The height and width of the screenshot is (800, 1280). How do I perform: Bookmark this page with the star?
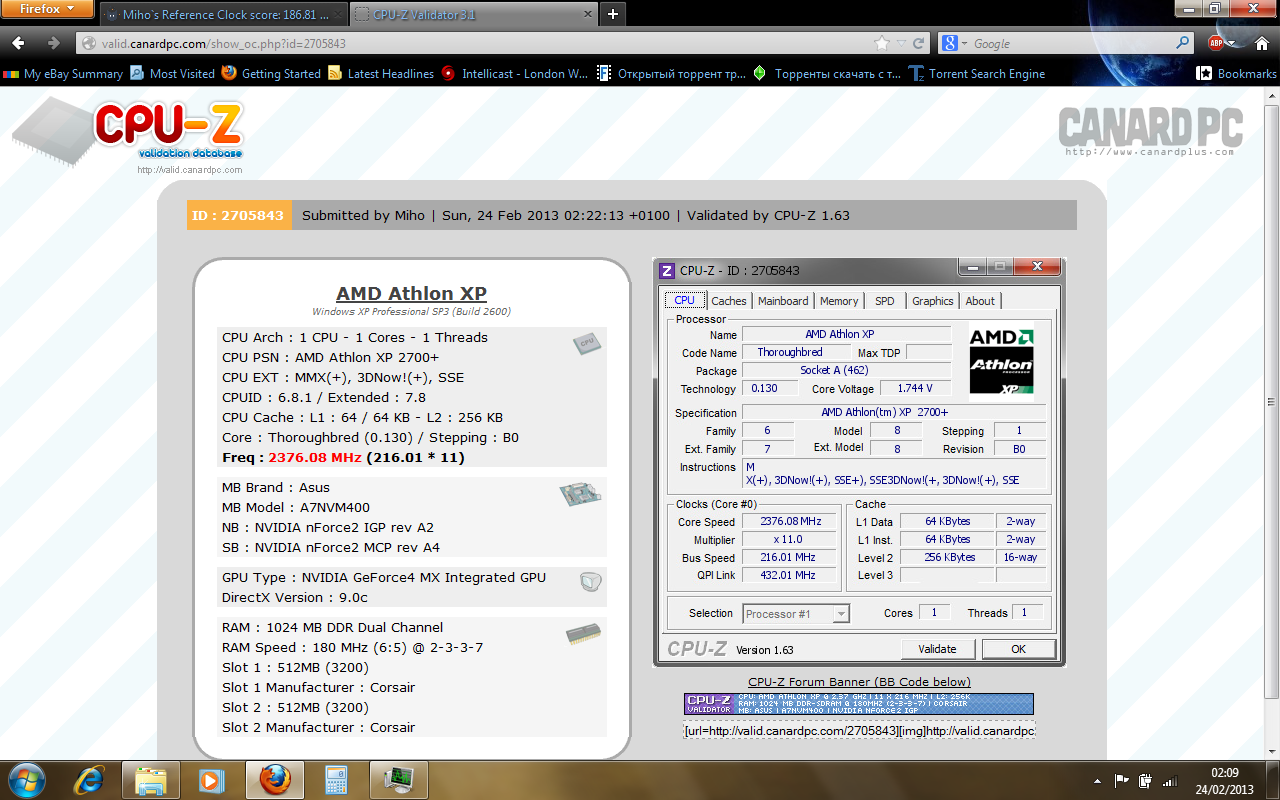881,43
